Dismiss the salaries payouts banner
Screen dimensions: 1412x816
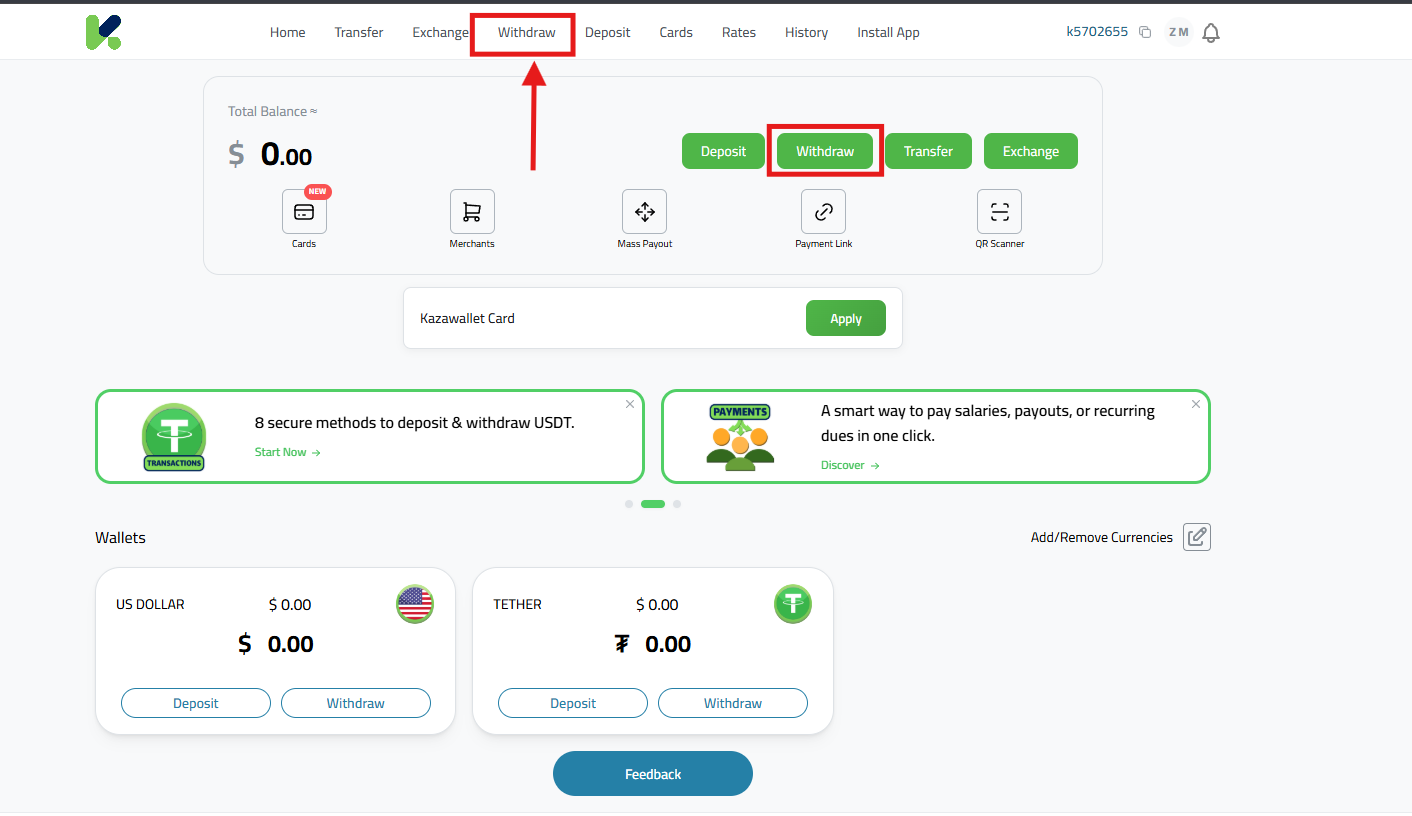point(1196,404)
